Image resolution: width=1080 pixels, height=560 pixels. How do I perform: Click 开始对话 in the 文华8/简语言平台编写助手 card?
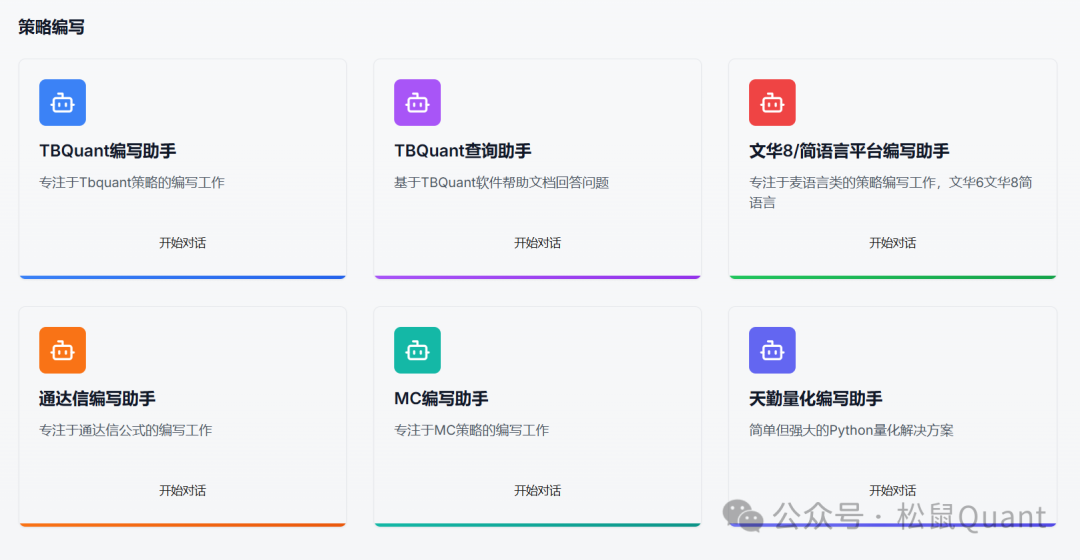893,242
